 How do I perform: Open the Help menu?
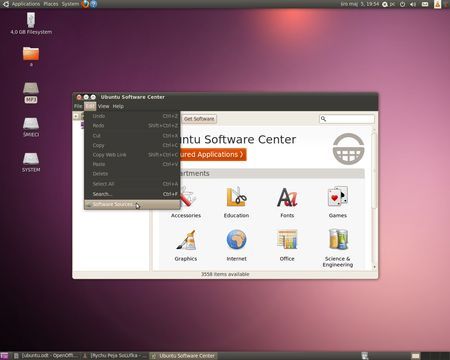pos(118,106)
